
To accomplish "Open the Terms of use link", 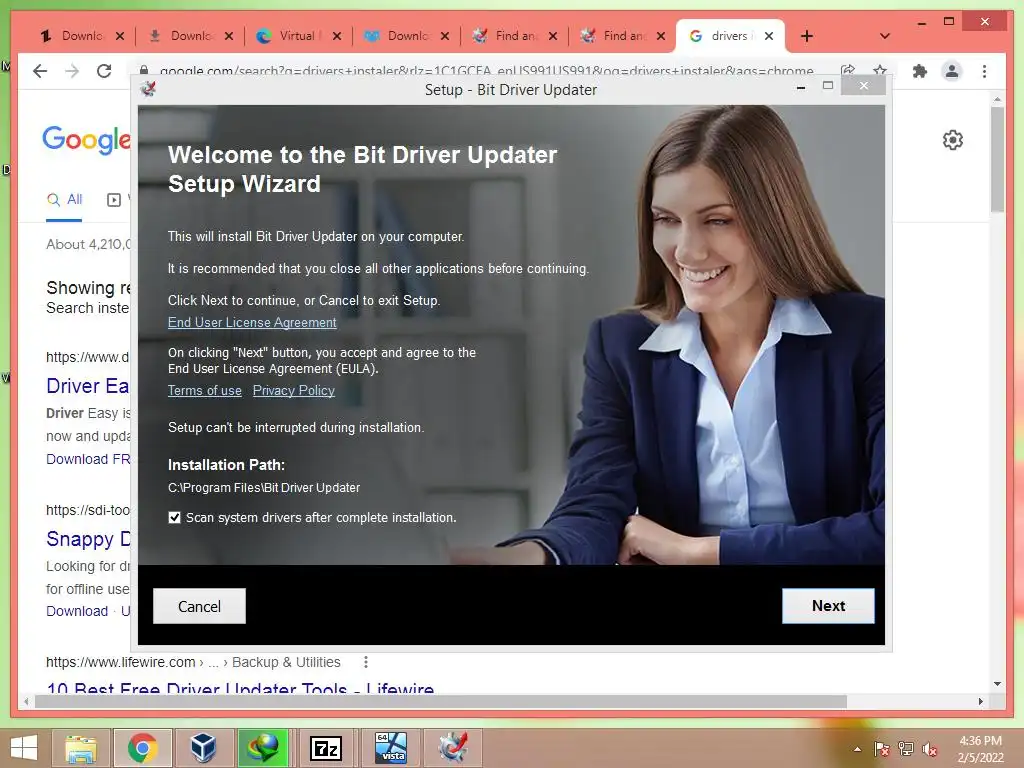I will (x=204, y=391).
